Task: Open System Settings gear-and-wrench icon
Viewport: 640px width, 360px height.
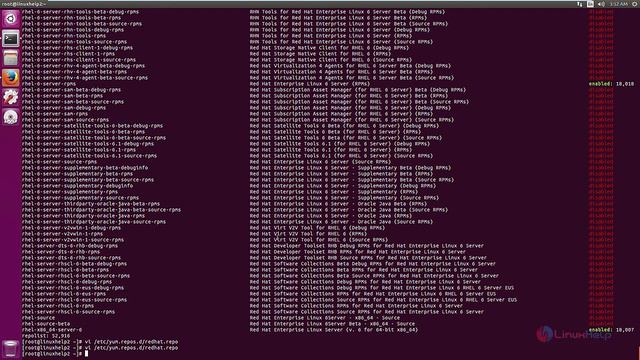Action: click(x=11, y=98)
